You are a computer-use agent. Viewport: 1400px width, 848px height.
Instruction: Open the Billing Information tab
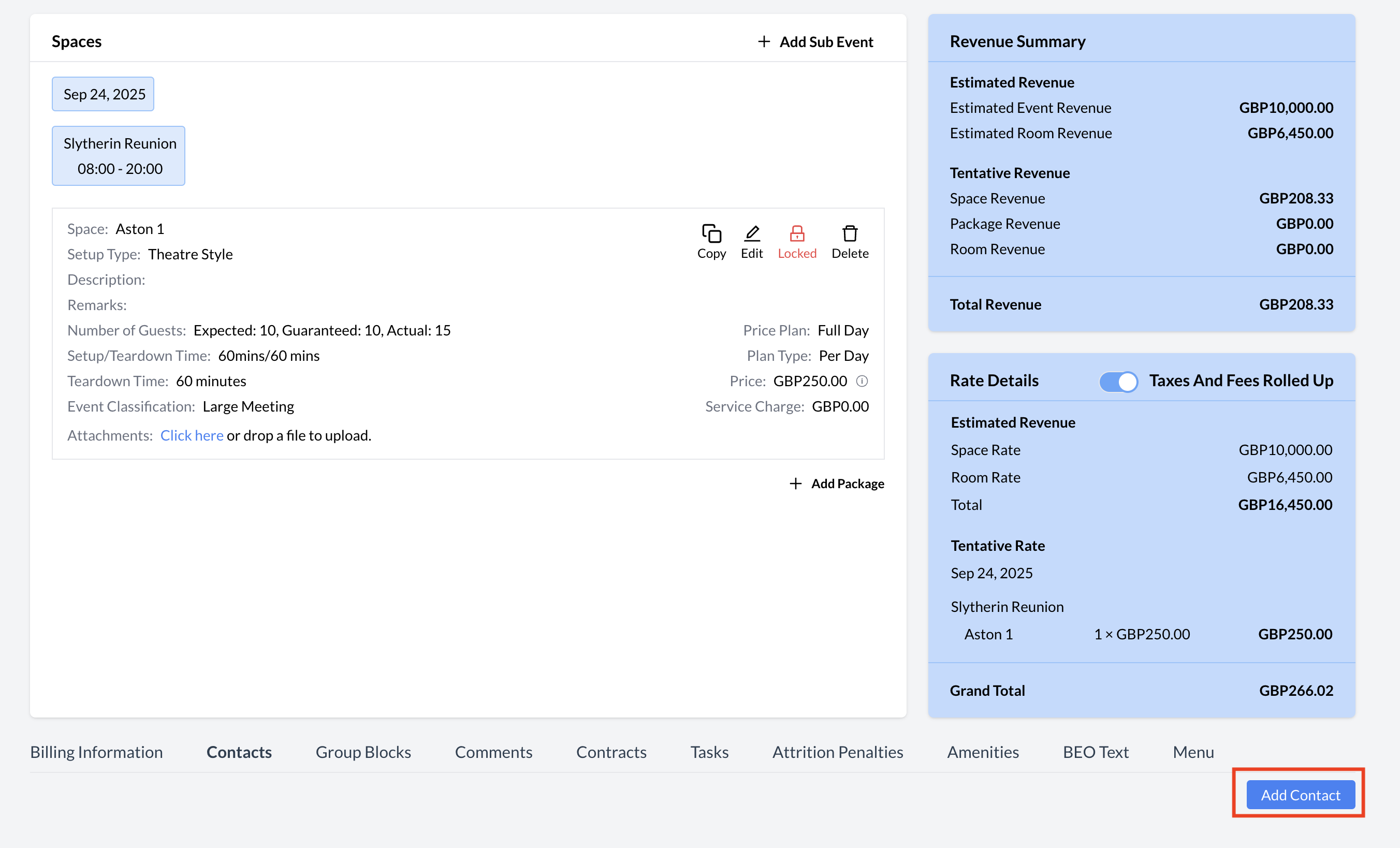tap(97, 752)
